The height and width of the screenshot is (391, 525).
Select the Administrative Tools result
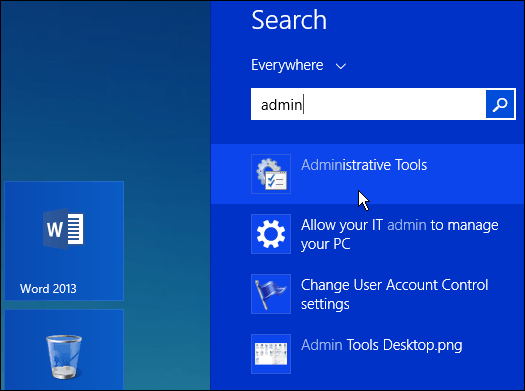coord(367,174)
